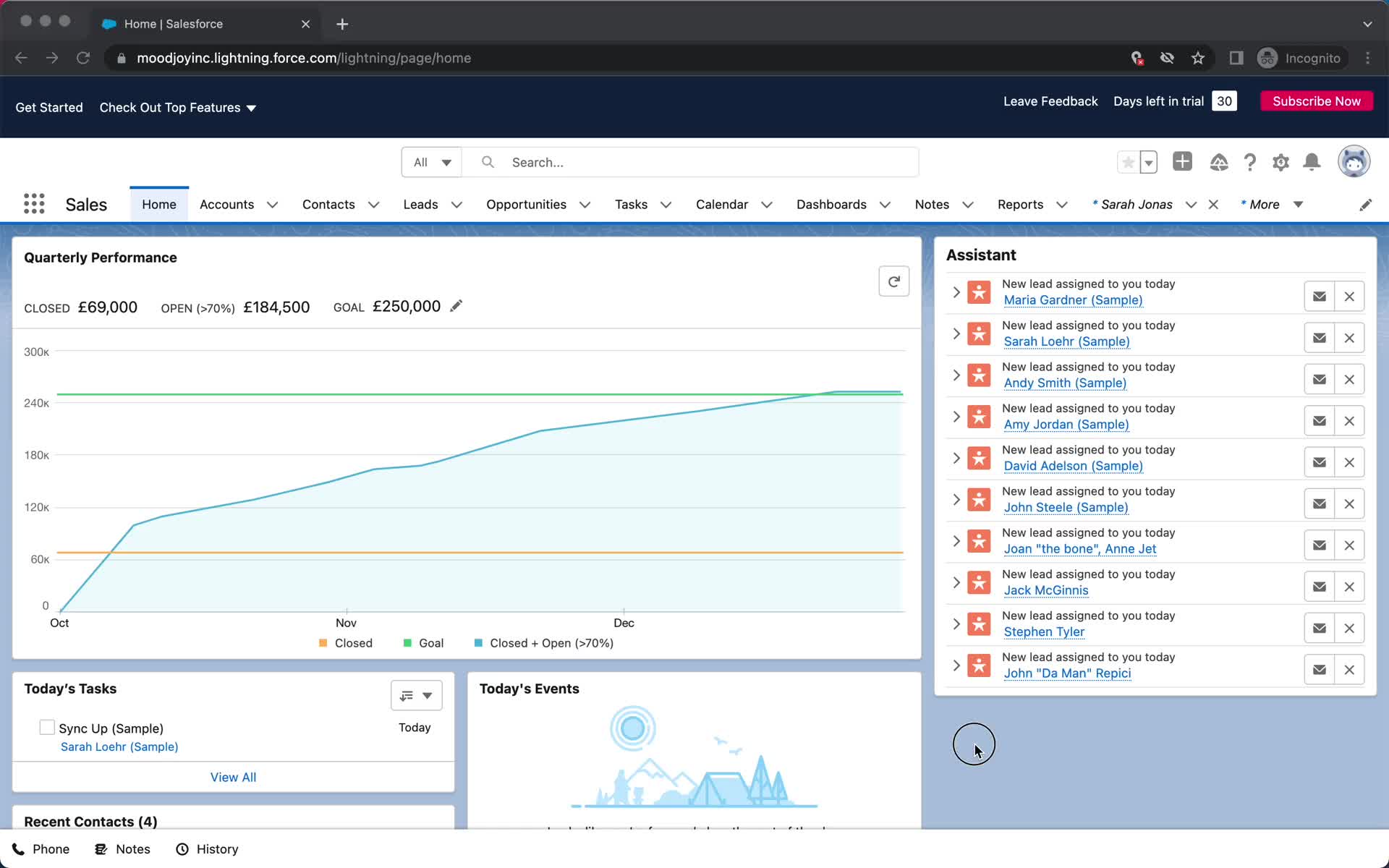Edit the goal amount pencil icon
This screenshot has height=868, width=1389.
456,306
